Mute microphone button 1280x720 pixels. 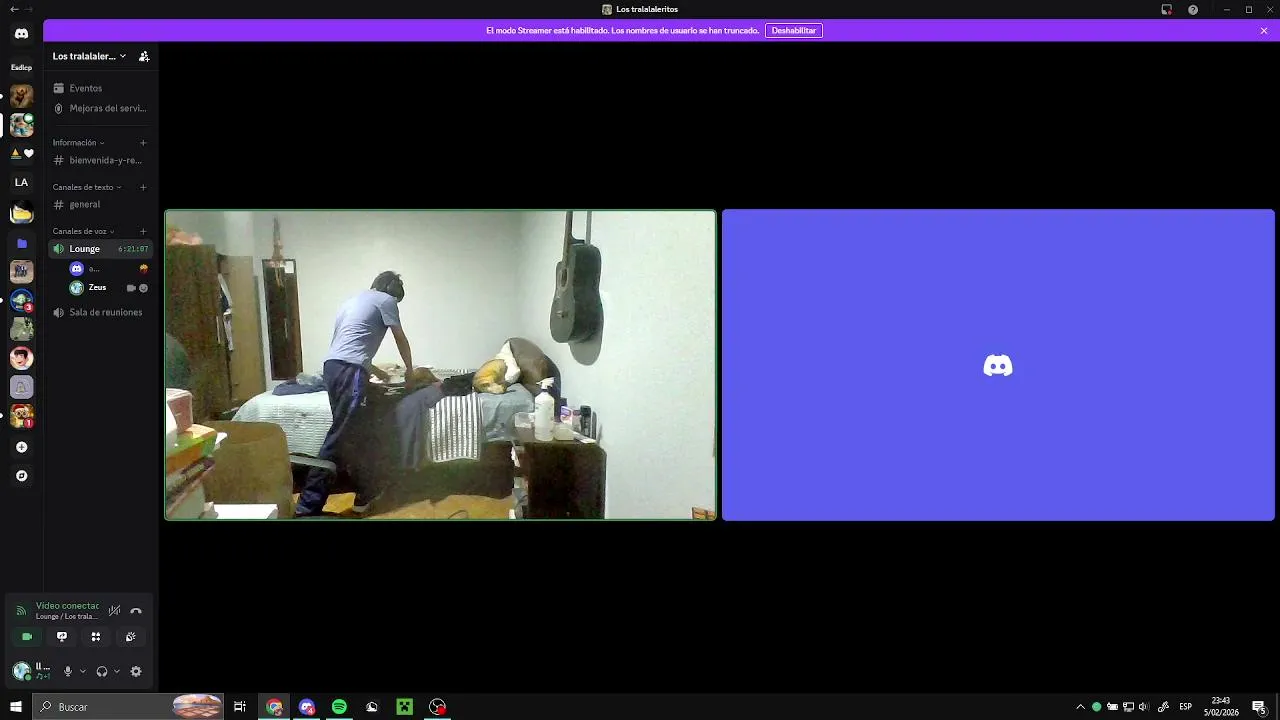(68, 672)
